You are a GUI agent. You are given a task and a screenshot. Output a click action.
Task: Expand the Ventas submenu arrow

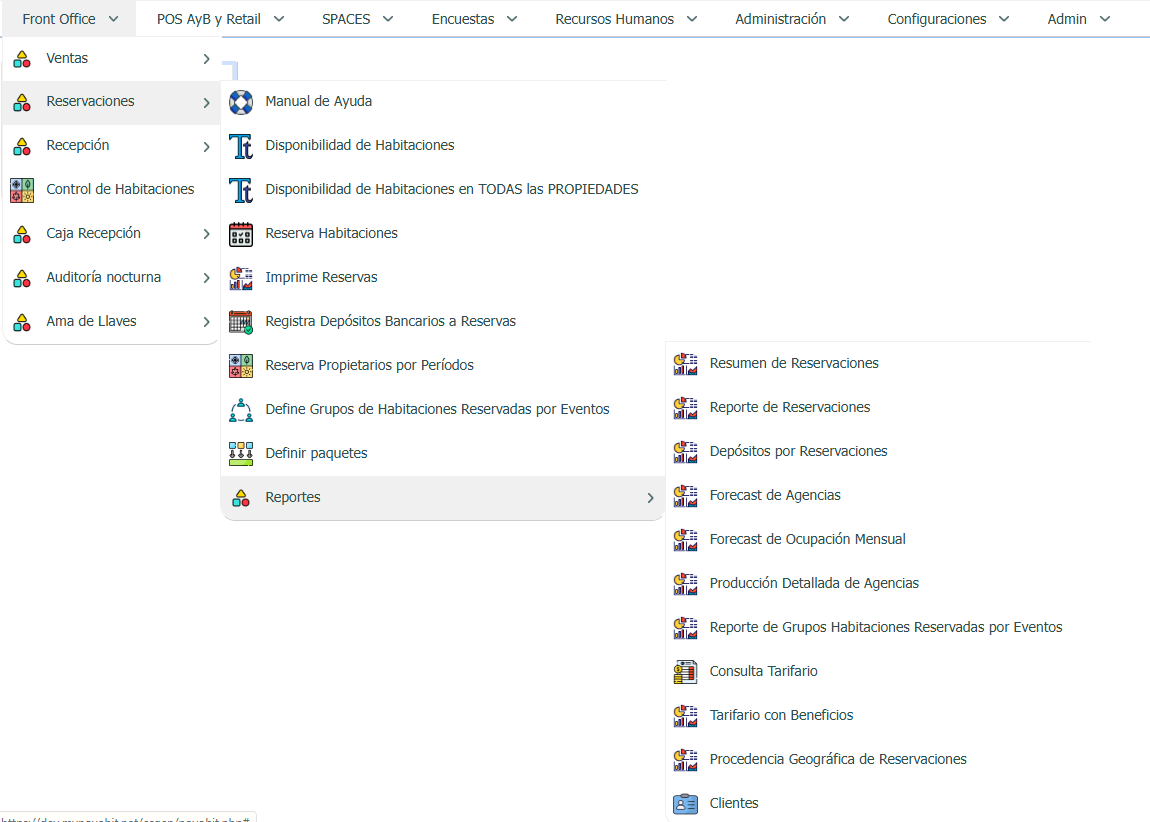coord(206,59)
